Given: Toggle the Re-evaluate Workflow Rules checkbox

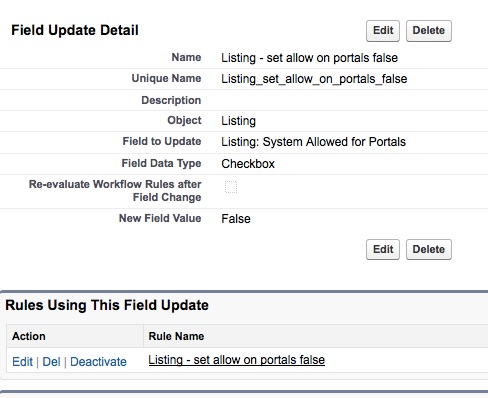Looking at the screenshot, I should (231, 187).
